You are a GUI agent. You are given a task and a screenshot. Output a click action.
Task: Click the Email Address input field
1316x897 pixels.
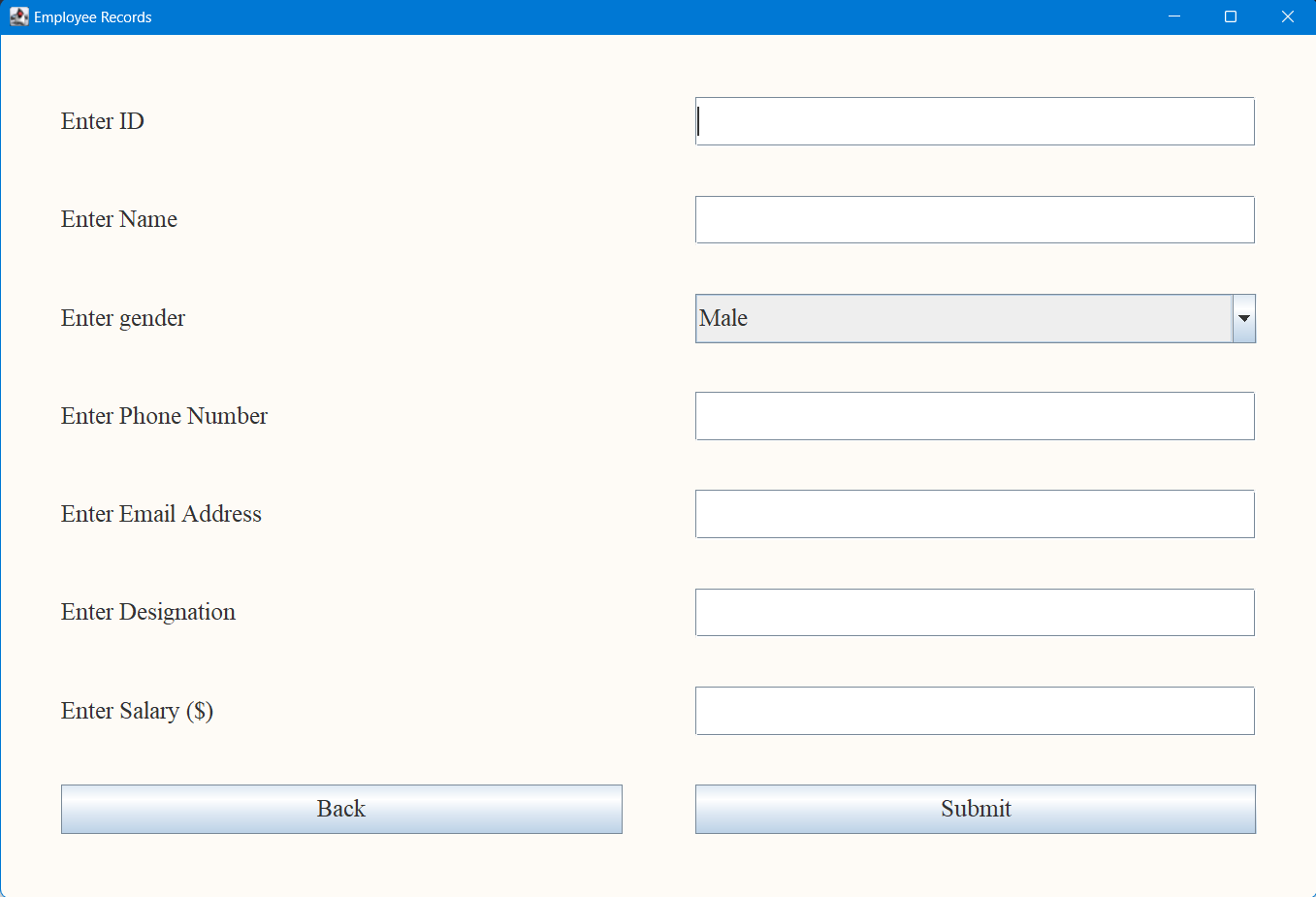(x=975, y=514)
